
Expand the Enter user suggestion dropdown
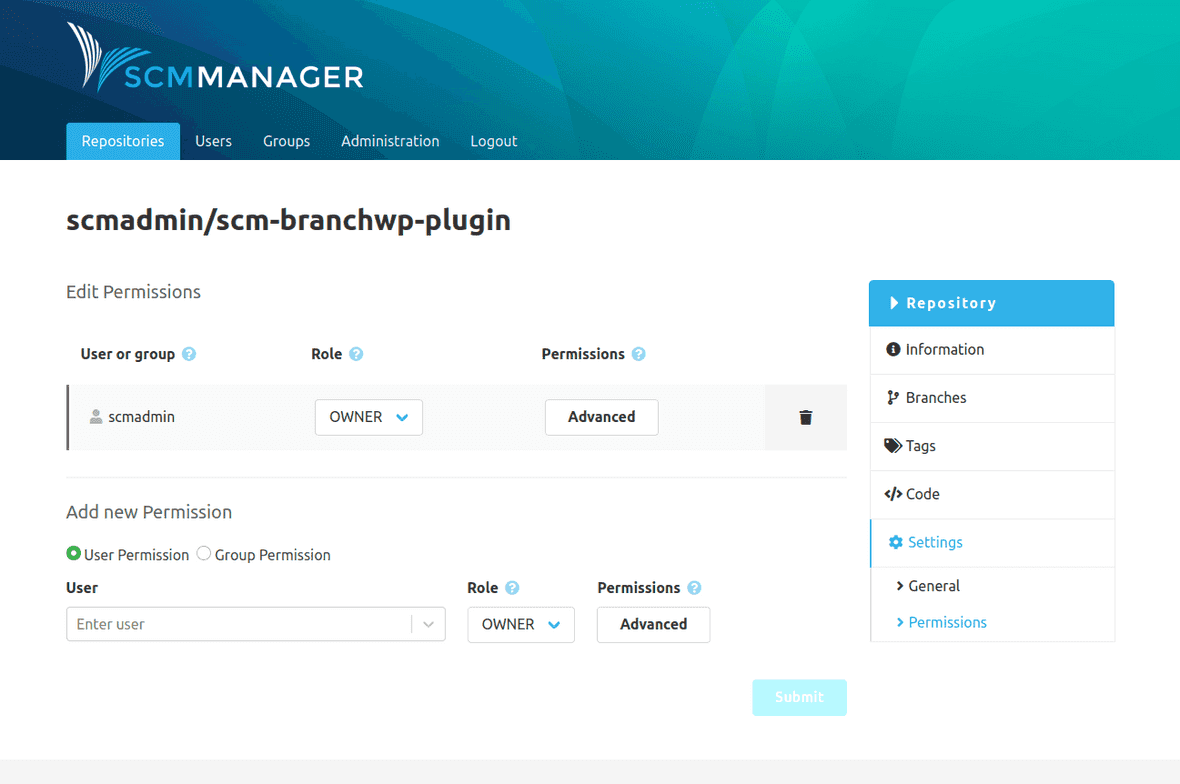coord(429,624)
